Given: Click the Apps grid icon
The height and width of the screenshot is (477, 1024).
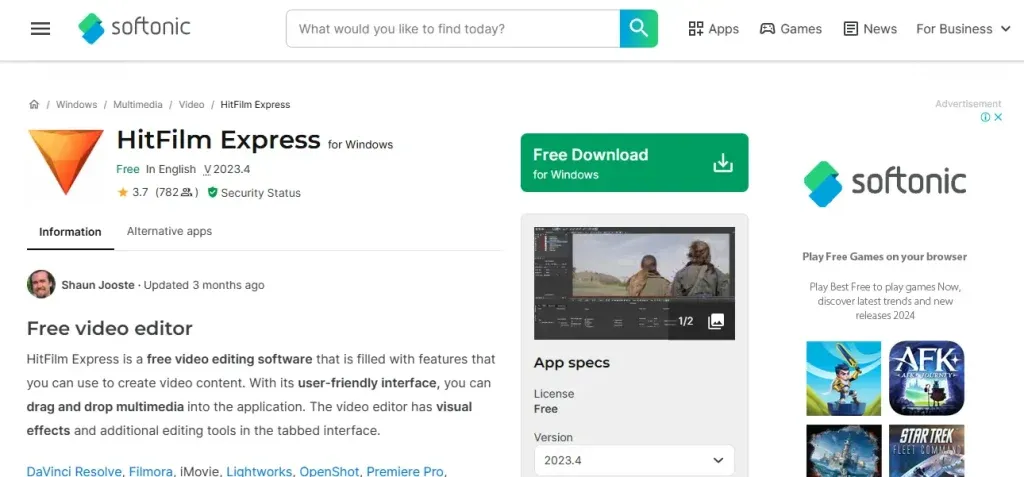Looking at the screenshot, I should (696, 29).
